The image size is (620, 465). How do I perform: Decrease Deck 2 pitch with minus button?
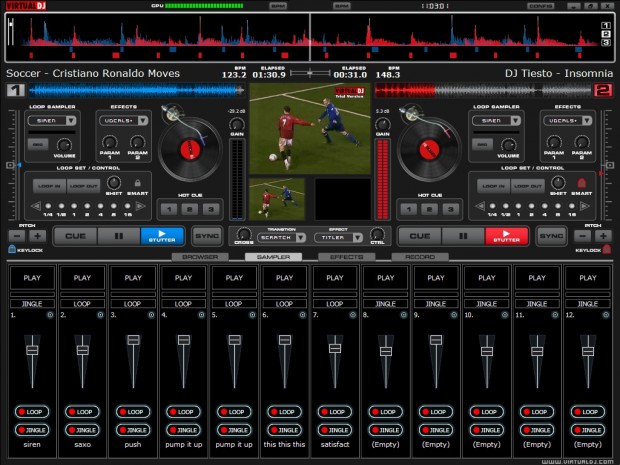tap(582, 236)
